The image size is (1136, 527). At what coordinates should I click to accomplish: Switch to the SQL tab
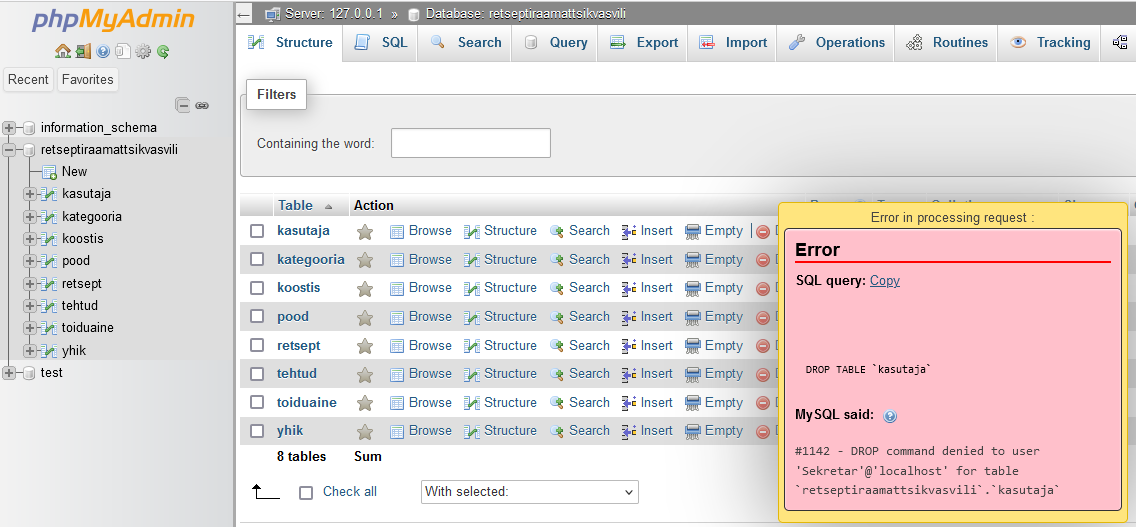point(382,43)
